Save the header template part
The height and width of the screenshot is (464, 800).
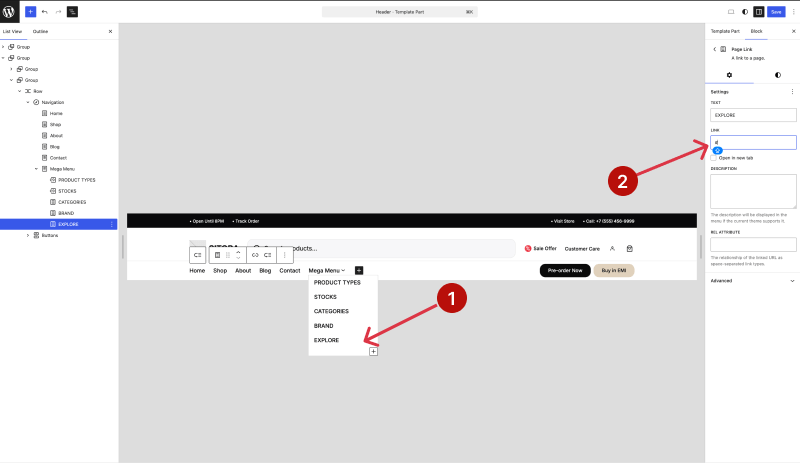[776, 11]
